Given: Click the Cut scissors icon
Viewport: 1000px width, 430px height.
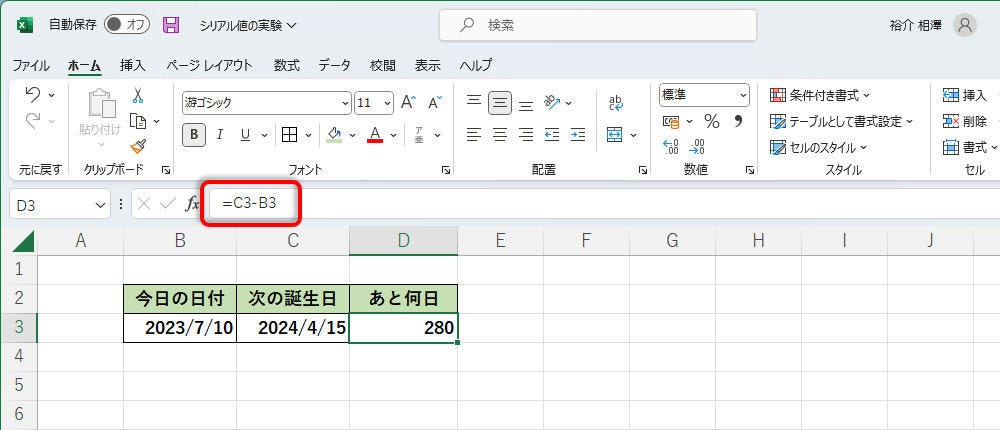Looking at the screenshot, I should click(138, 96).
